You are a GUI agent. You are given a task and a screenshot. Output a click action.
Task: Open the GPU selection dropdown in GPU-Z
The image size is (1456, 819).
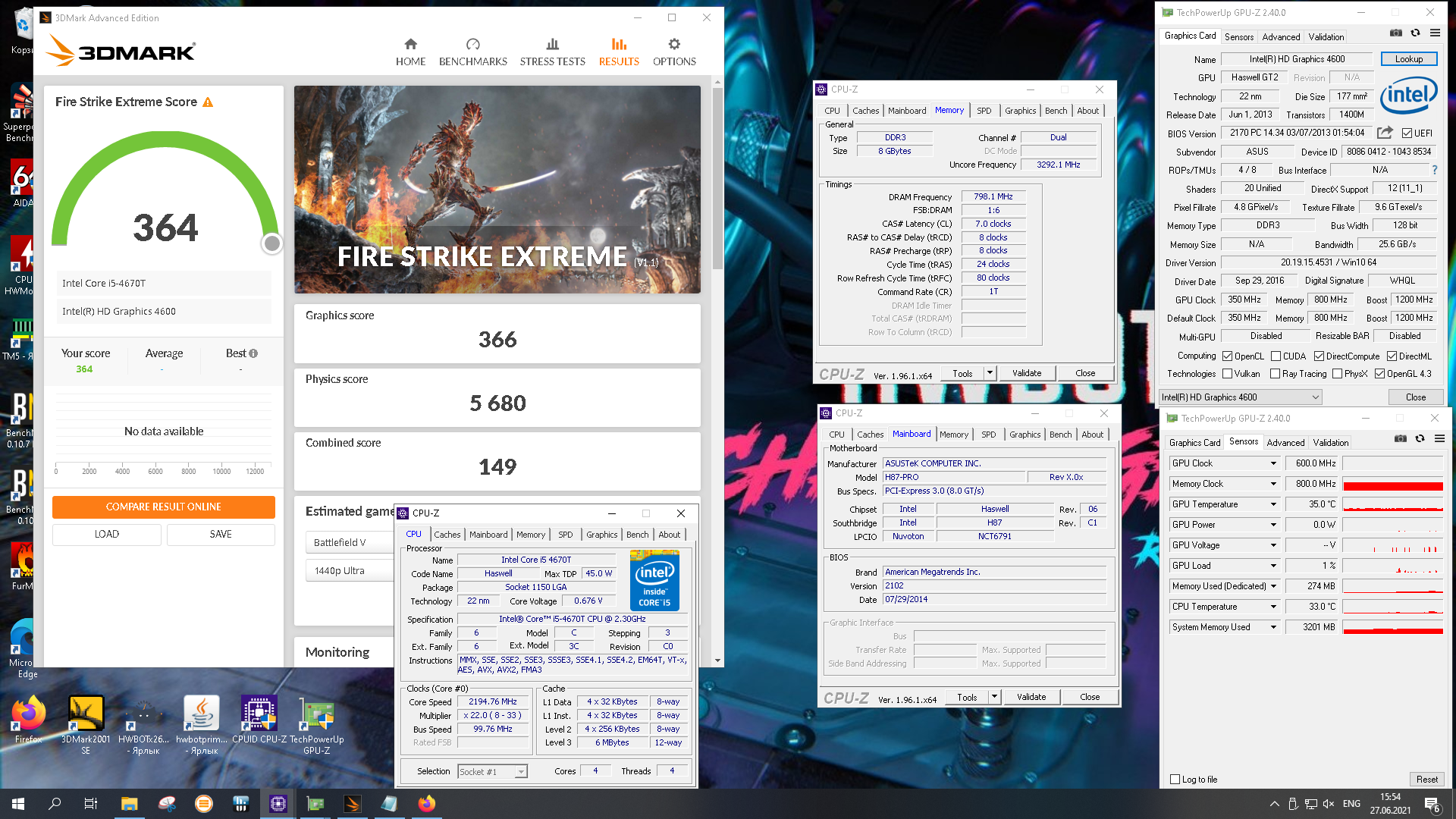(x=1241, y=397)
